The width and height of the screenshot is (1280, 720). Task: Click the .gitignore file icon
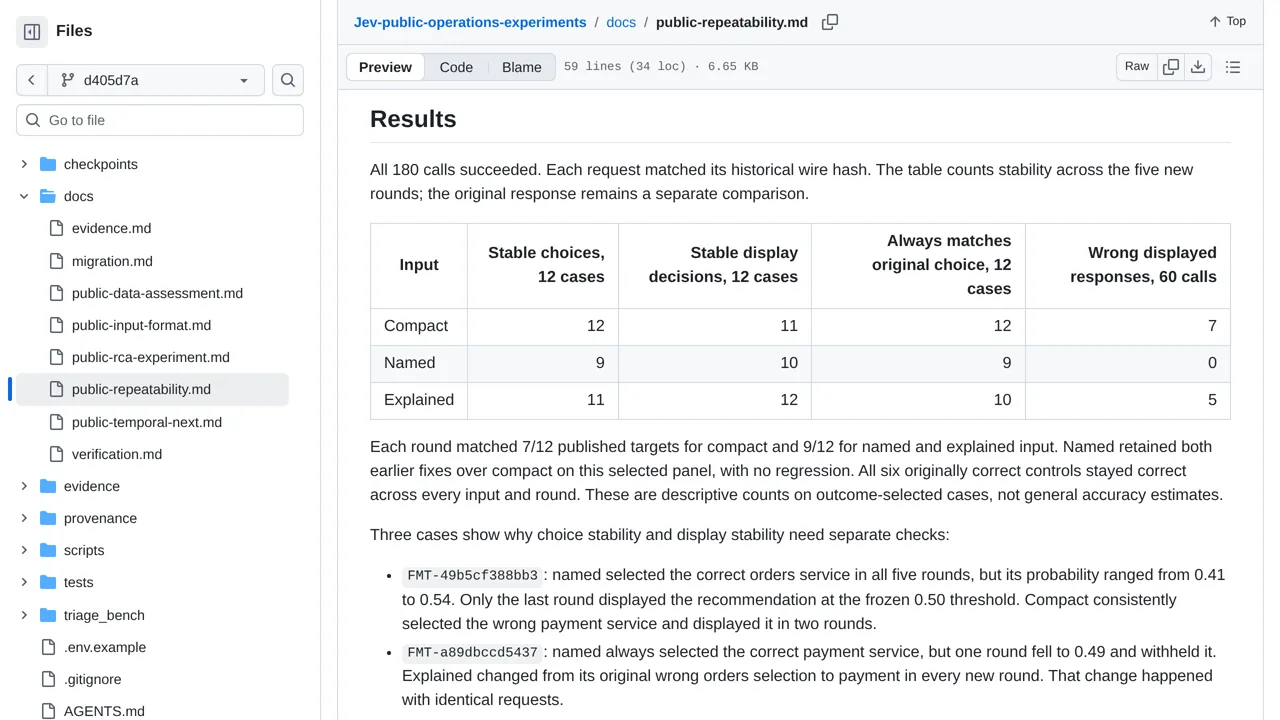point(48,679)
